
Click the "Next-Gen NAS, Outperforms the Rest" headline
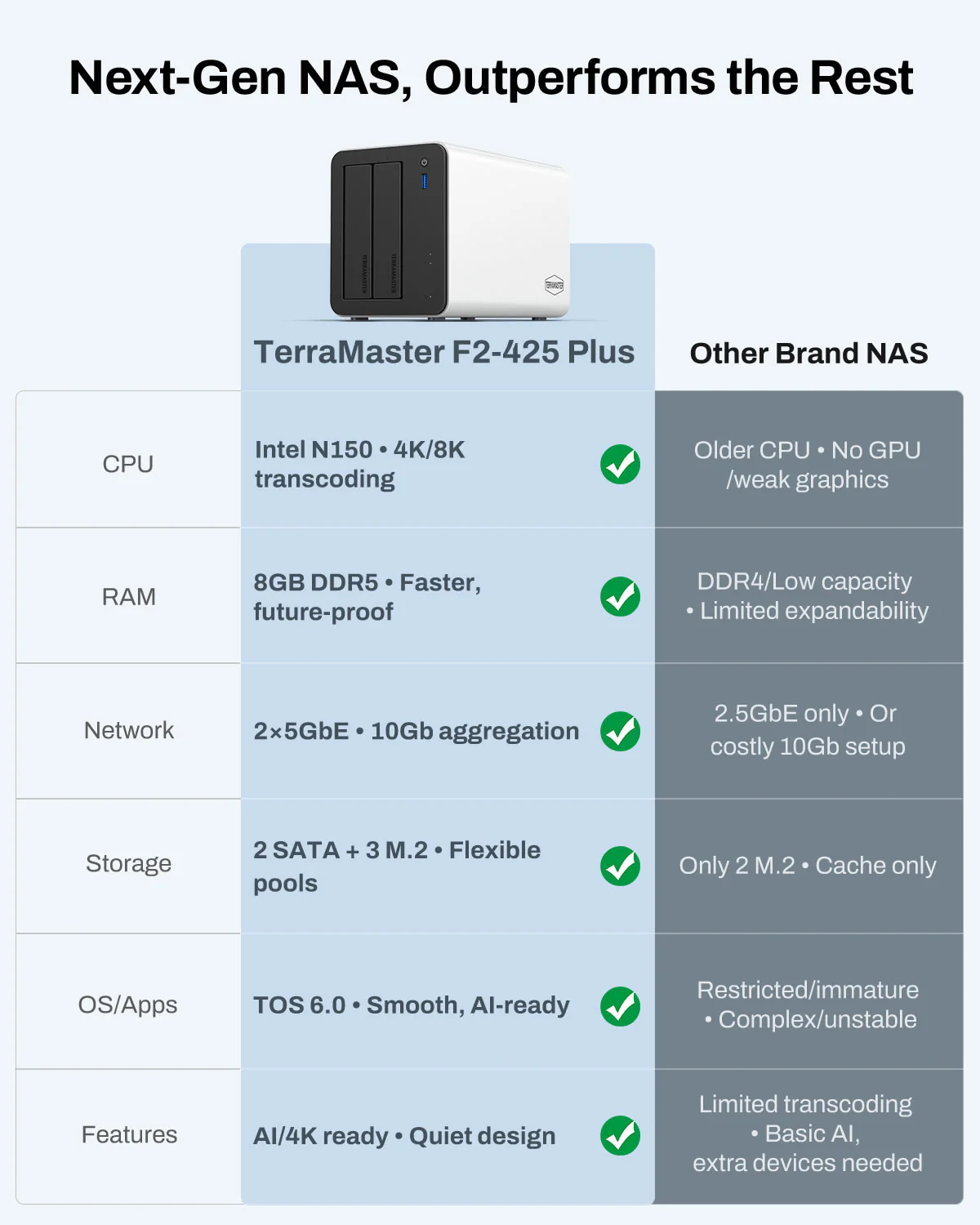pyautogui.click(x=490, y=78)
